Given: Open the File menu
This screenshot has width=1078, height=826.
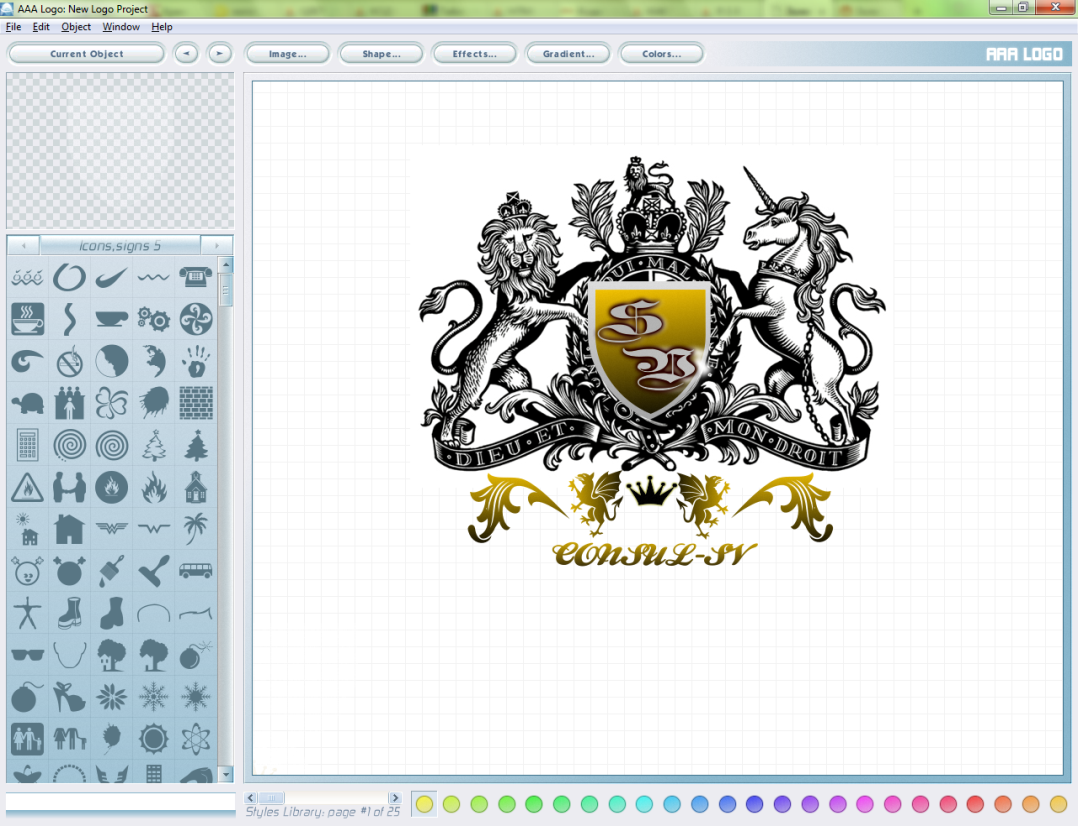Looking at the screenshot, I should pos(13,27).
